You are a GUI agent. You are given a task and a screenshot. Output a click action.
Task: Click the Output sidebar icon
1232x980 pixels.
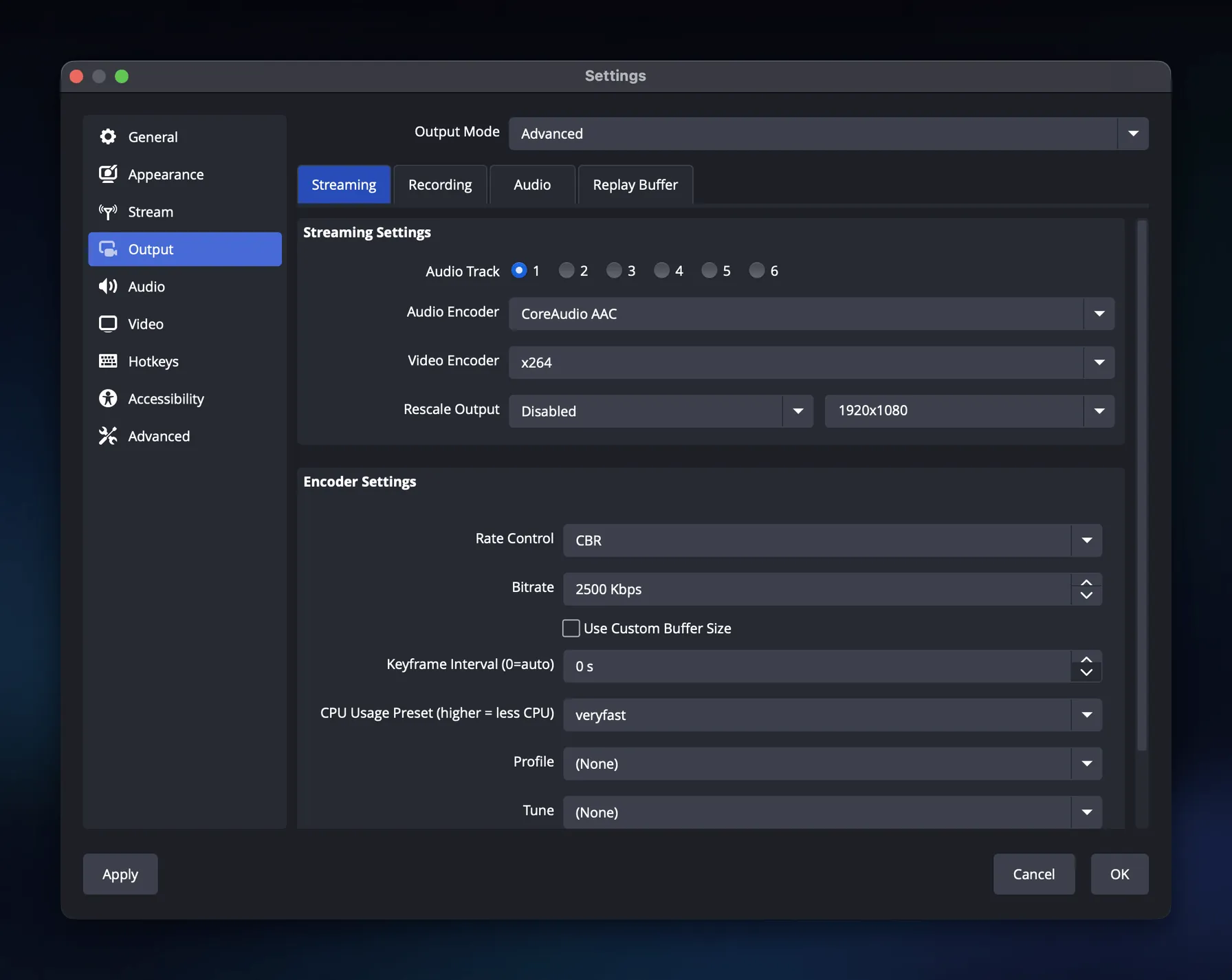coord(108,249)
